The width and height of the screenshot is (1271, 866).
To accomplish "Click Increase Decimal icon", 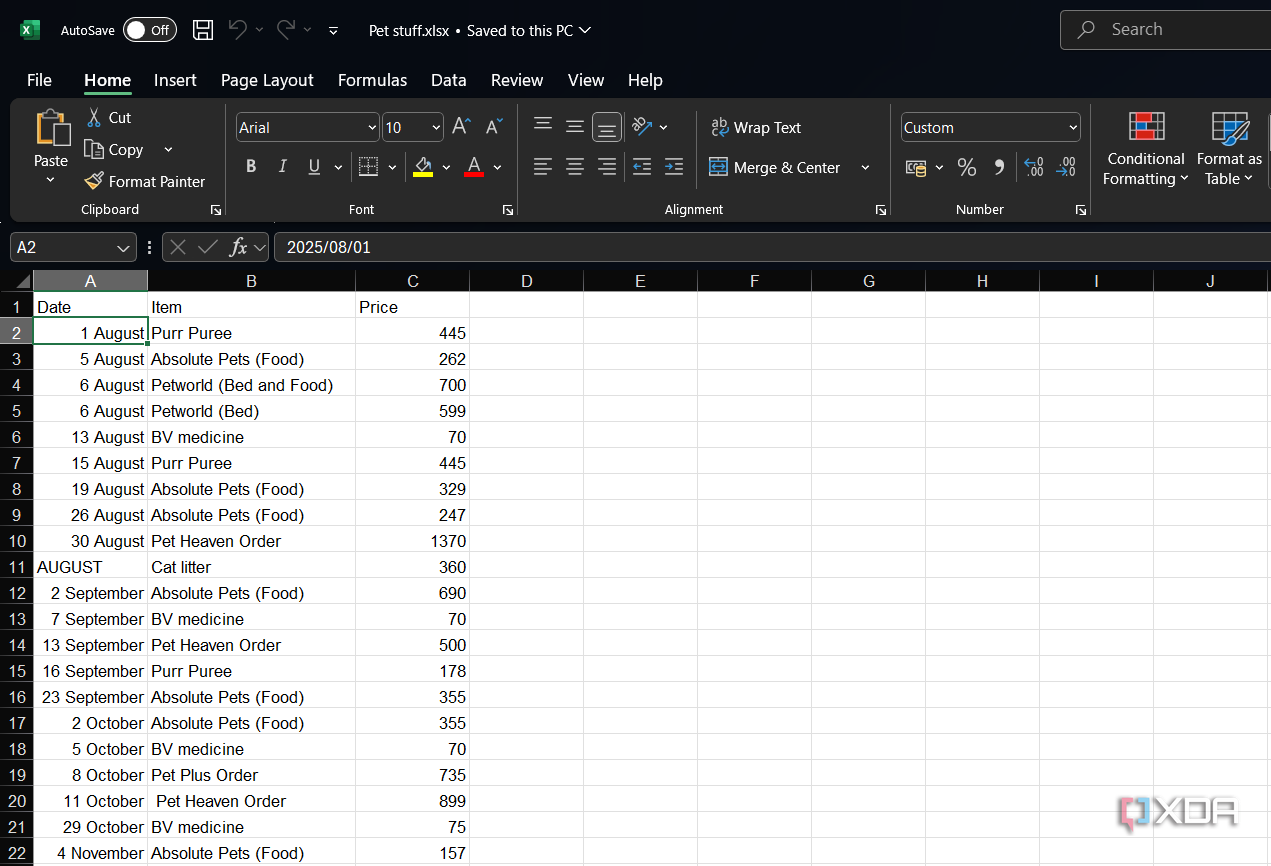I will point(1034,167).
